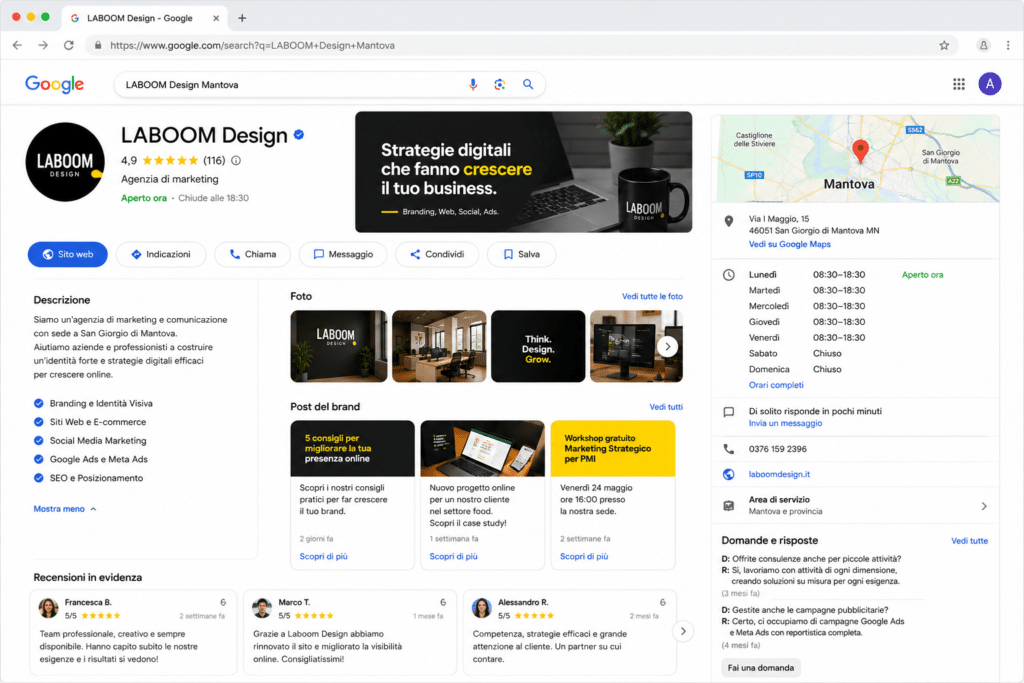1024x683 pixels.
Task: Open Orari completi link
Action: tap(776, 385)
